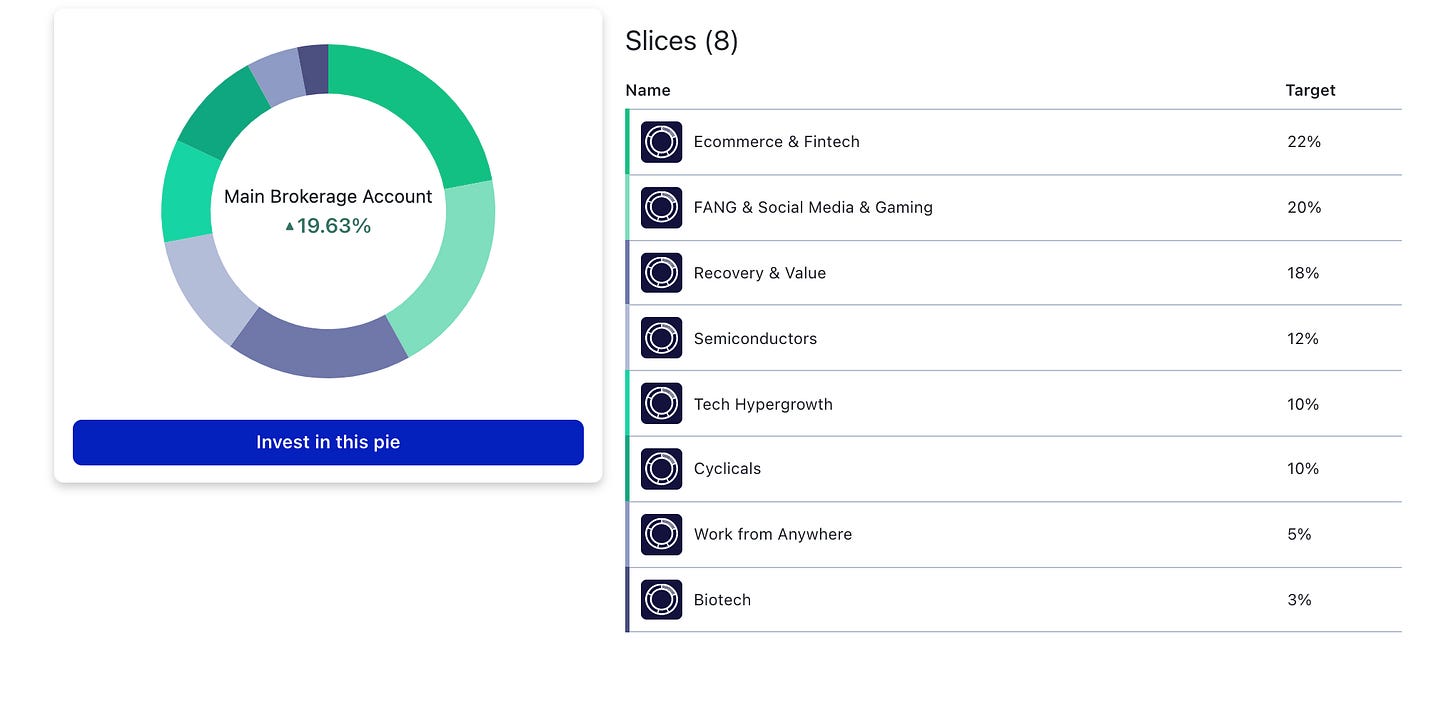
Task: Select the Cyclicals slice name
Action: tap(727, 469)
